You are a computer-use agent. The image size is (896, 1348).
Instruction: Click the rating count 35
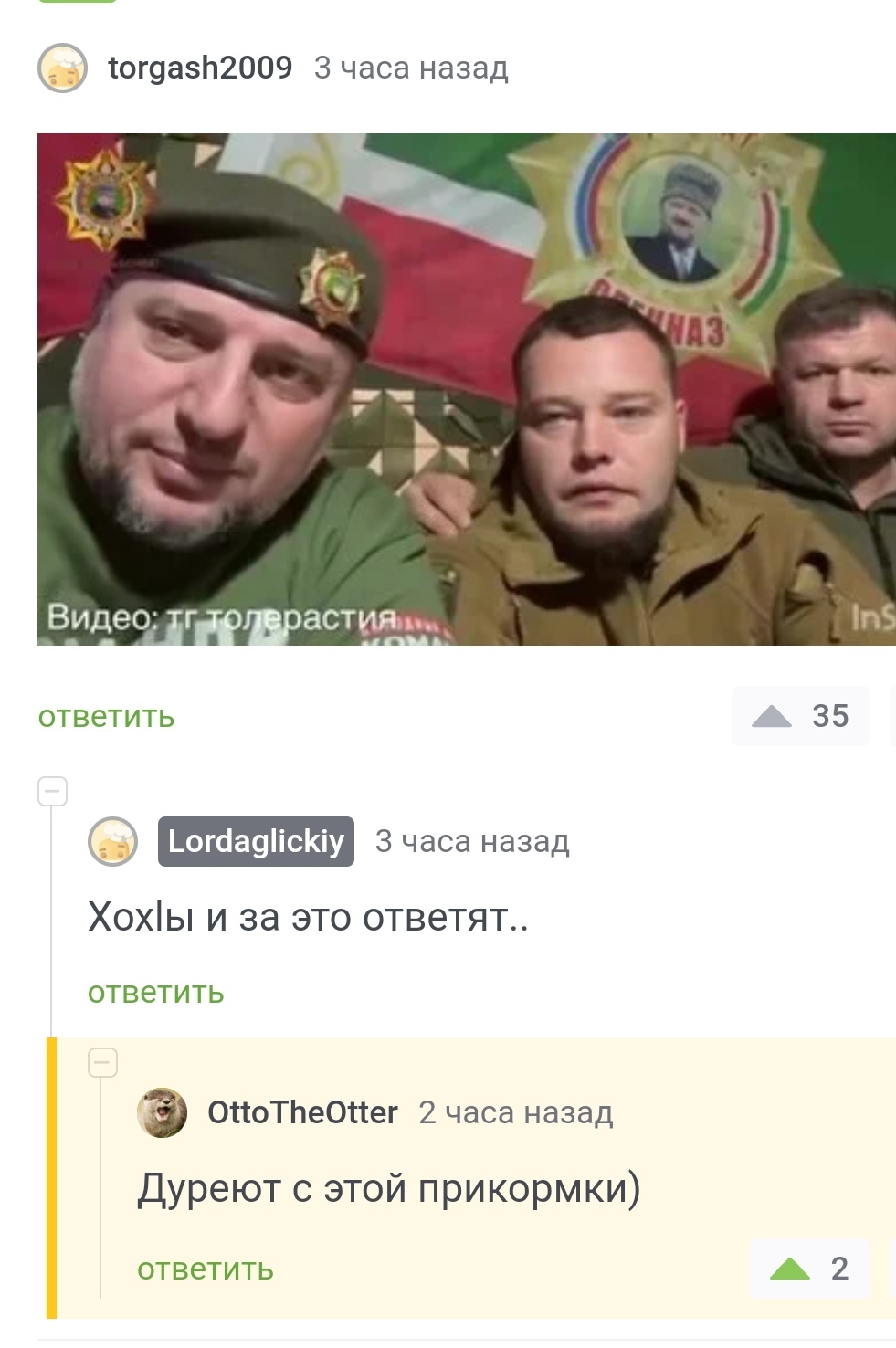830,716
